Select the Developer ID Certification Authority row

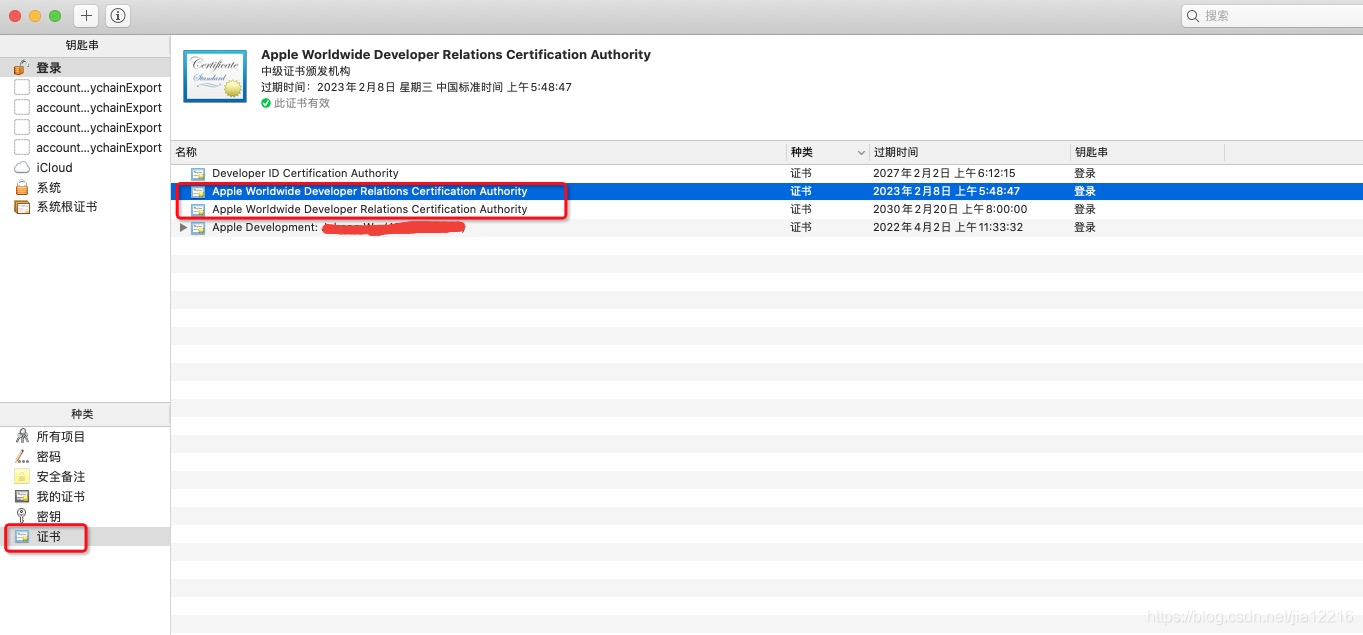point(767,173)
